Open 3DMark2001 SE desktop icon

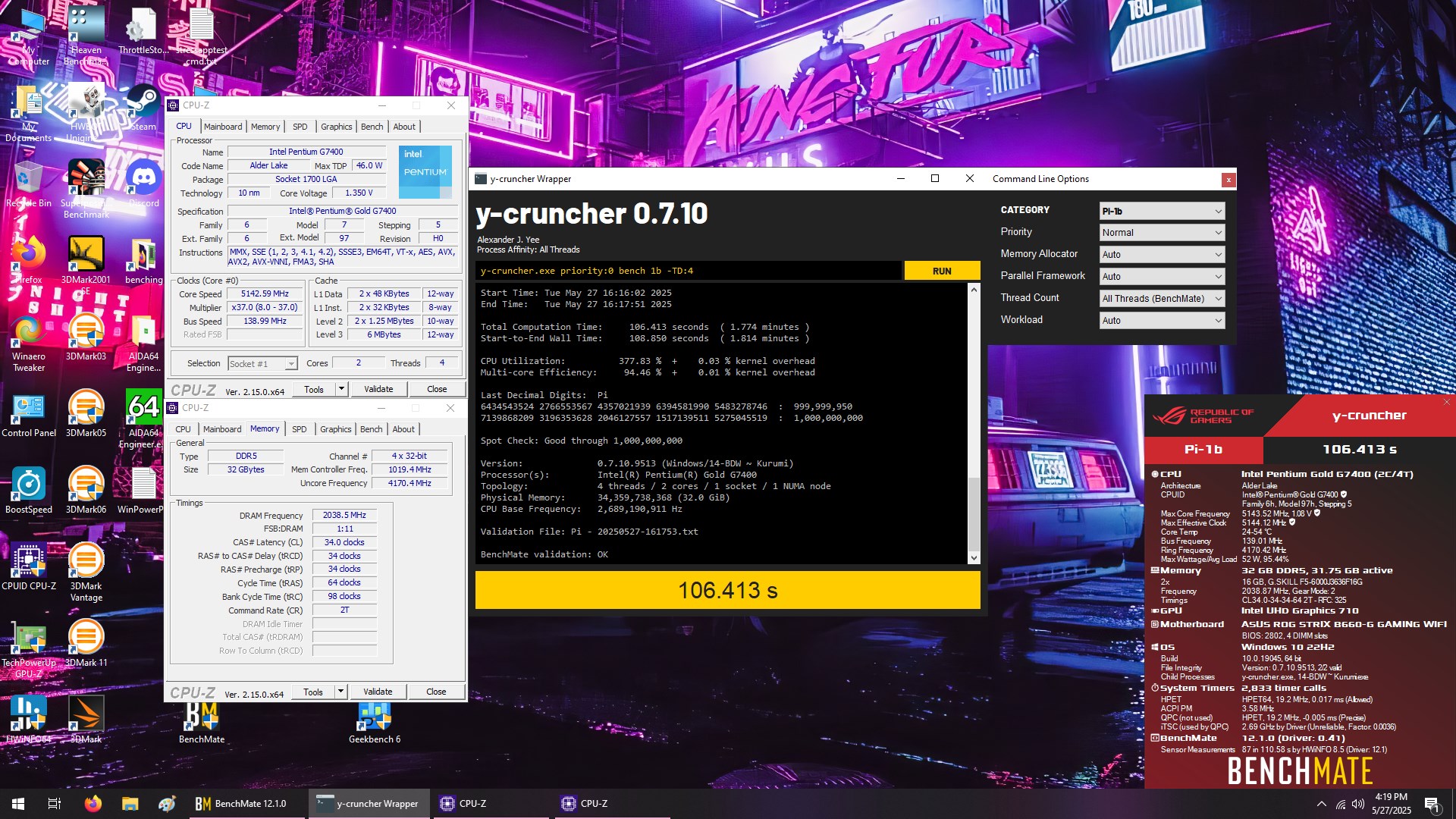click(x=86, y=265)
